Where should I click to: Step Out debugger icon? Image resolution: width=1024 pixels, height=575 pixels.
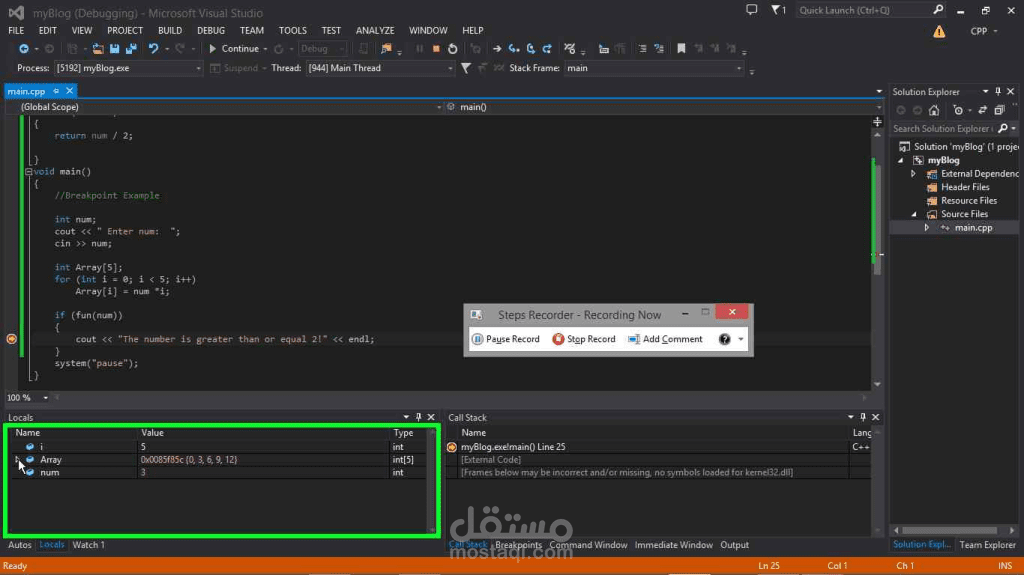[x=547, y=49]
